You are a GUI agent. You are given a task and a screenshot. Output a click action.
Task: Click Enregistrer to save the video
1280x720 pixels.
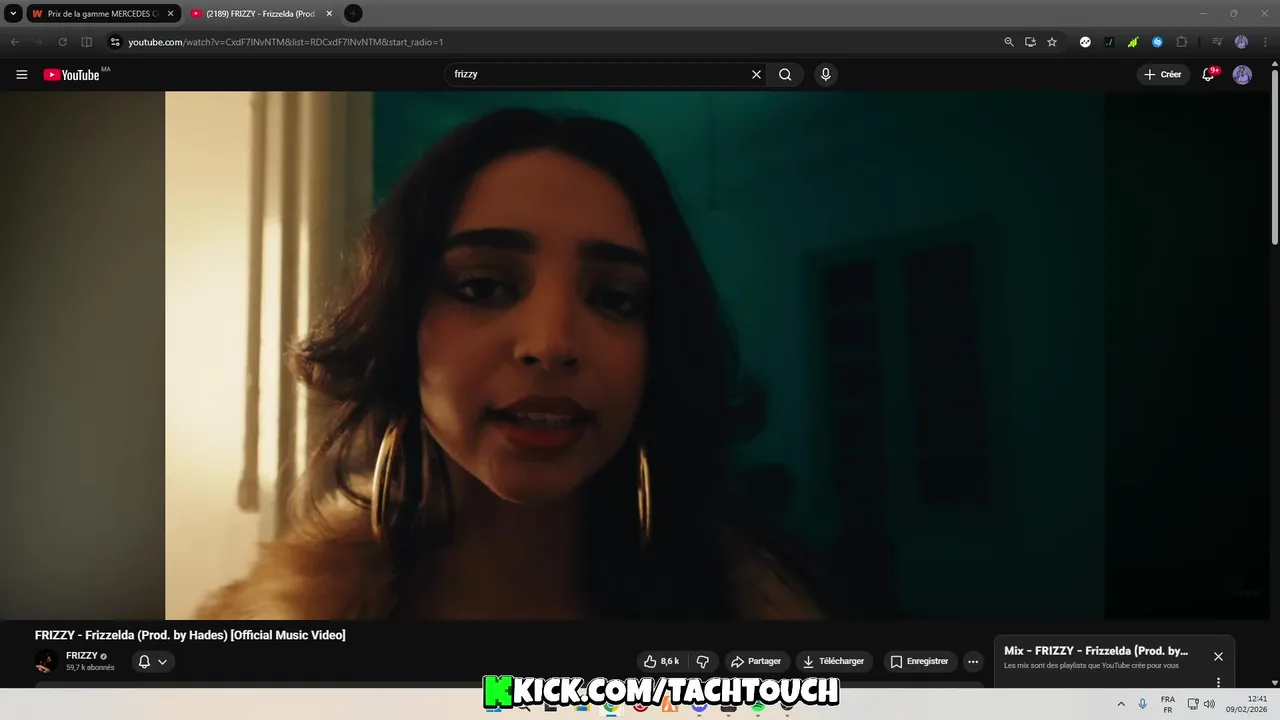[x=919, y=661]
